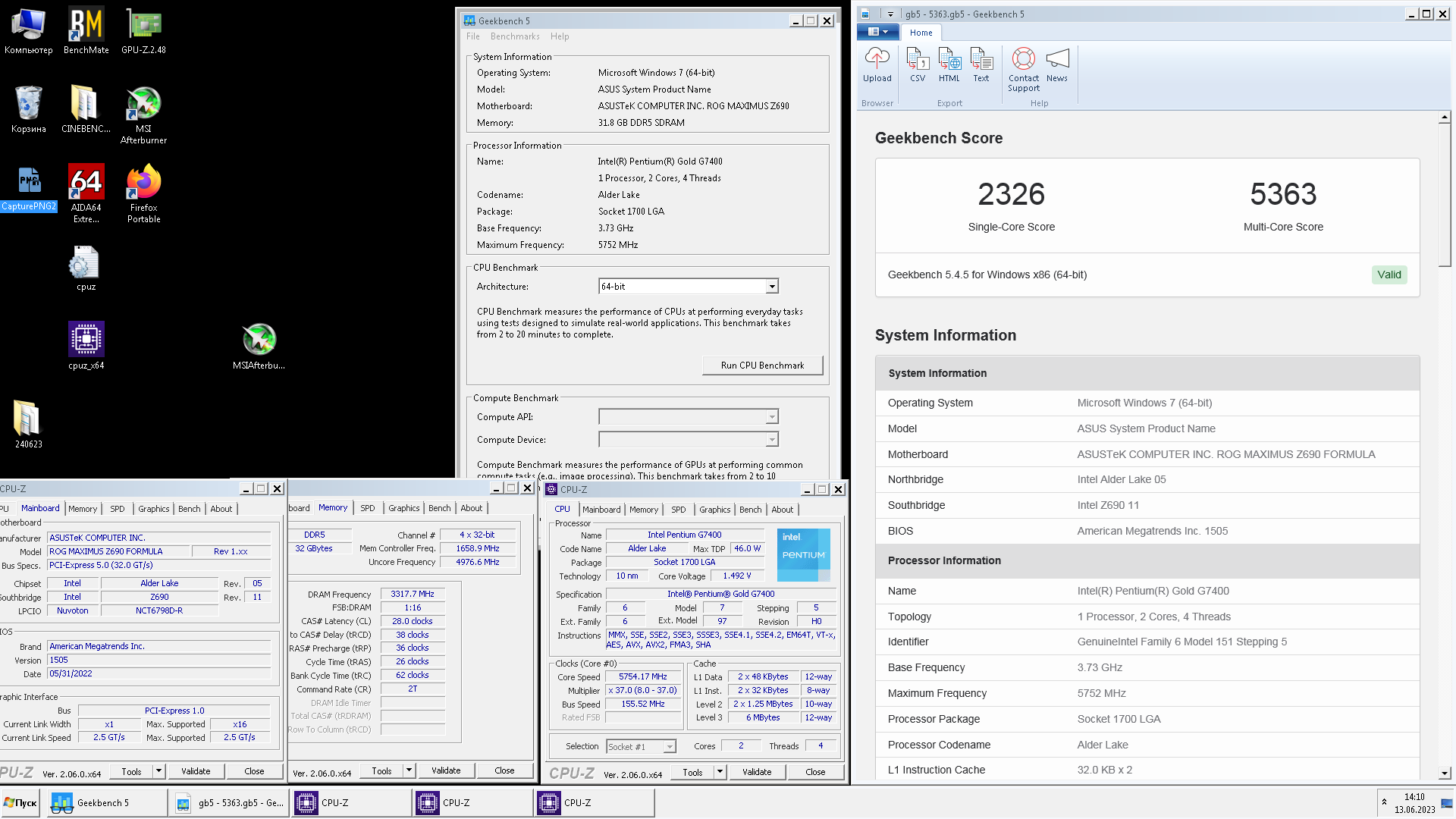This screenshot has height=819, width=1456.
Task: Click the Core Speed 5754.17 MHz field
Action: (x=642, y=677)
